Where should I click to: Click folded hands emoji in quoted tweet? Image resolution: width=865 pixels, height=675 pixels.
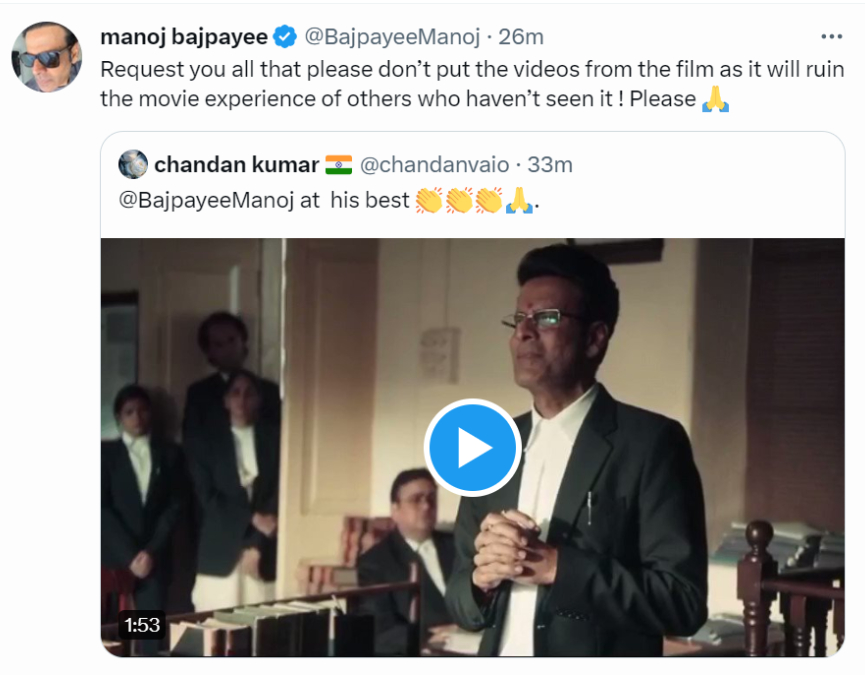[518, 201]
